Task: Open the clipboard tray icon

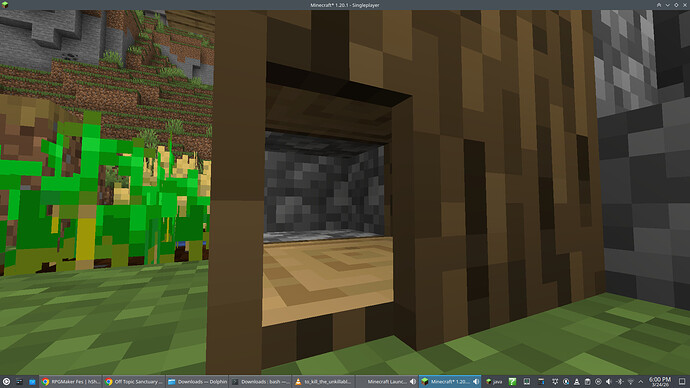Action: [587, 381]
